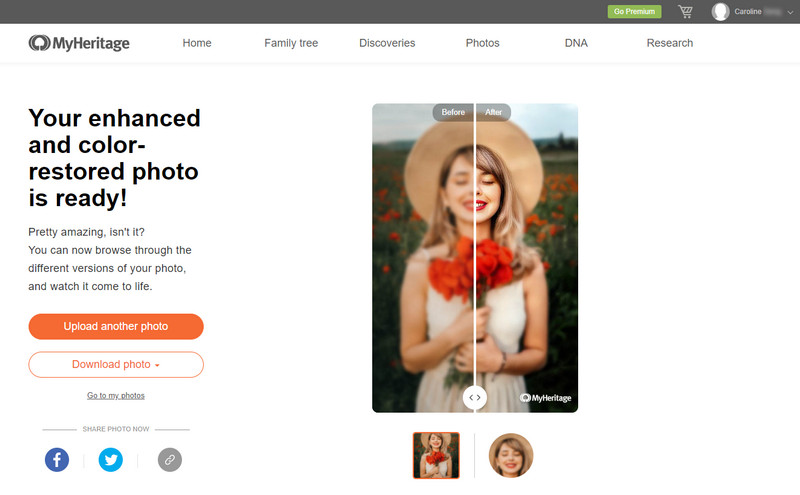Copy the photo share link icon

[x=170, y=460]
